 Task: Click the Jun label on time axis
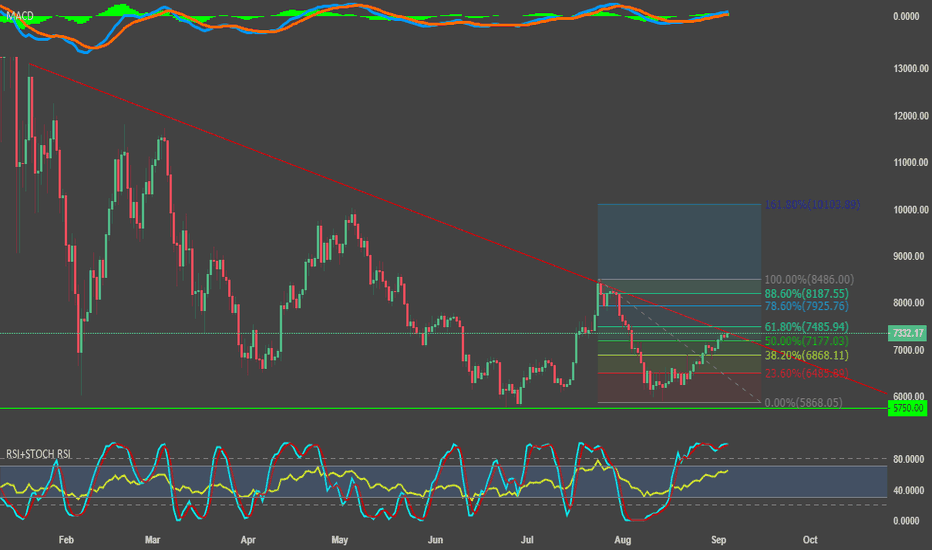tap(436, 540)
